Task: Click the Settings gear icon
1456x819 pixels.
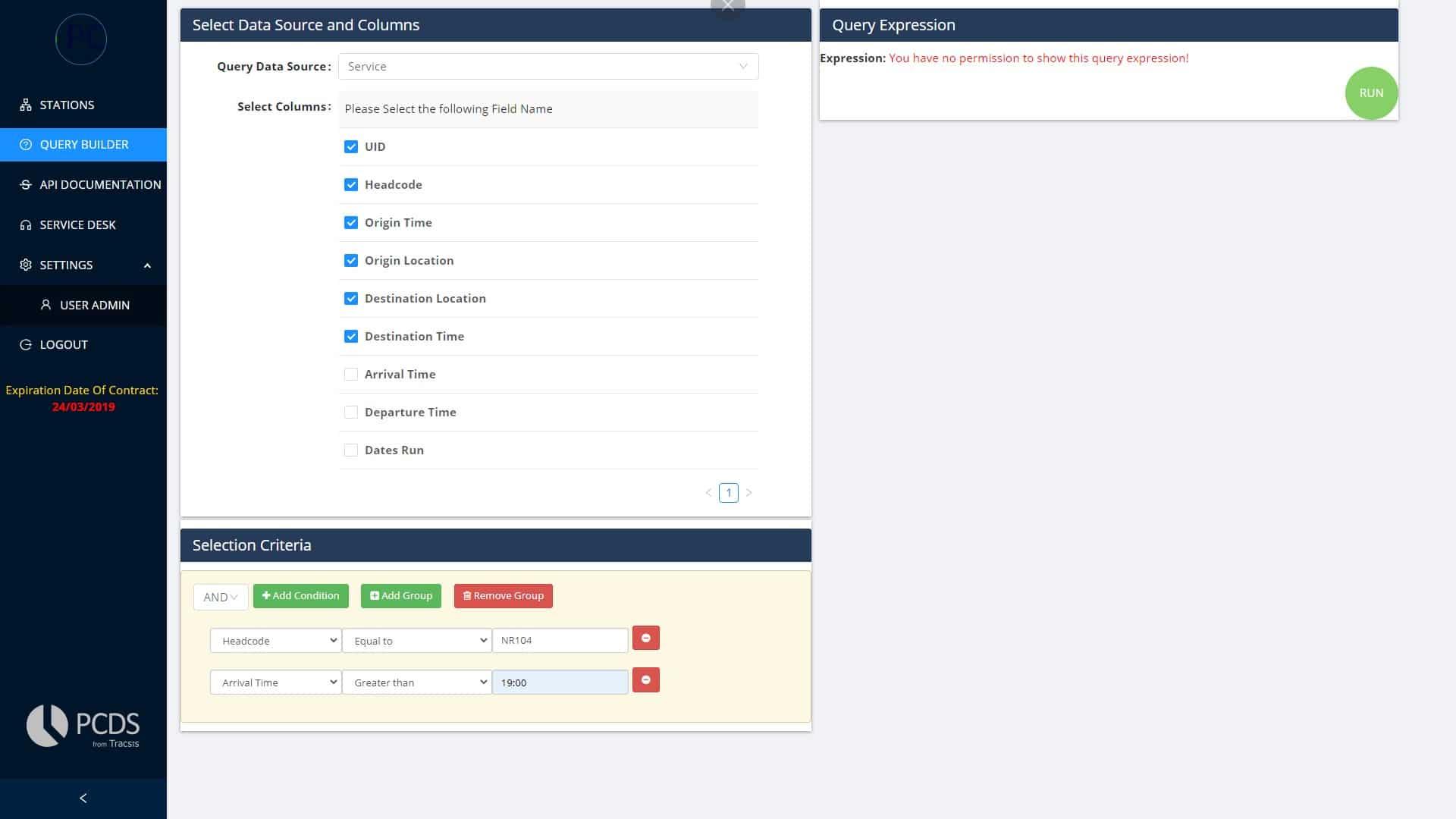Action: 26,265
